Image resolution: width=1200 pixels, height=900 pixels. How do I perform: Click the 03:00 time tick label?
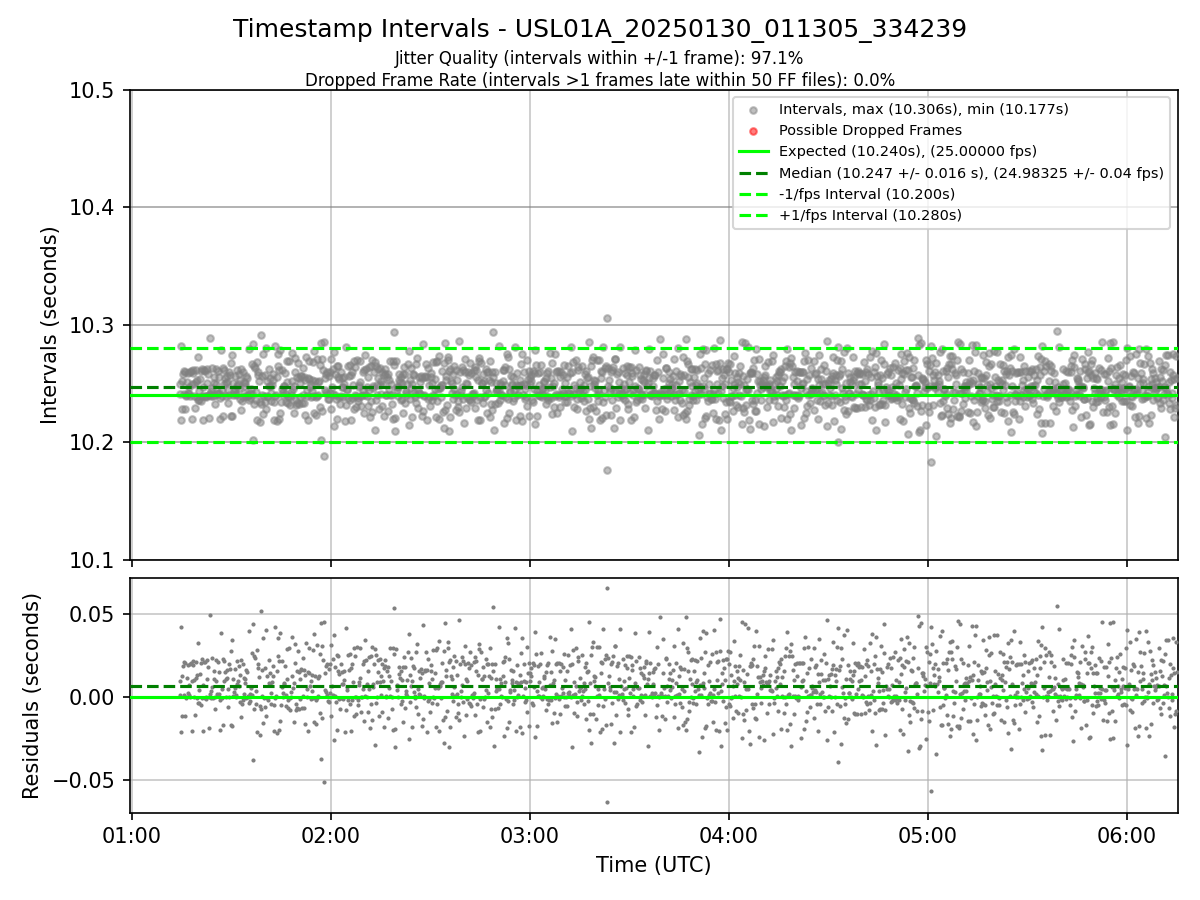[x=529, y=834]
